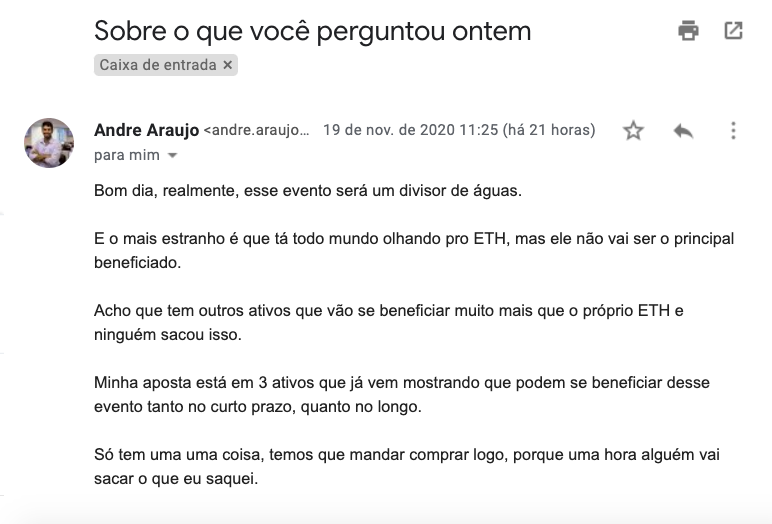Viewport: 772px width, 524px height.
Task: Click the (há 21 horas) relative time
Action: [550, 130]
